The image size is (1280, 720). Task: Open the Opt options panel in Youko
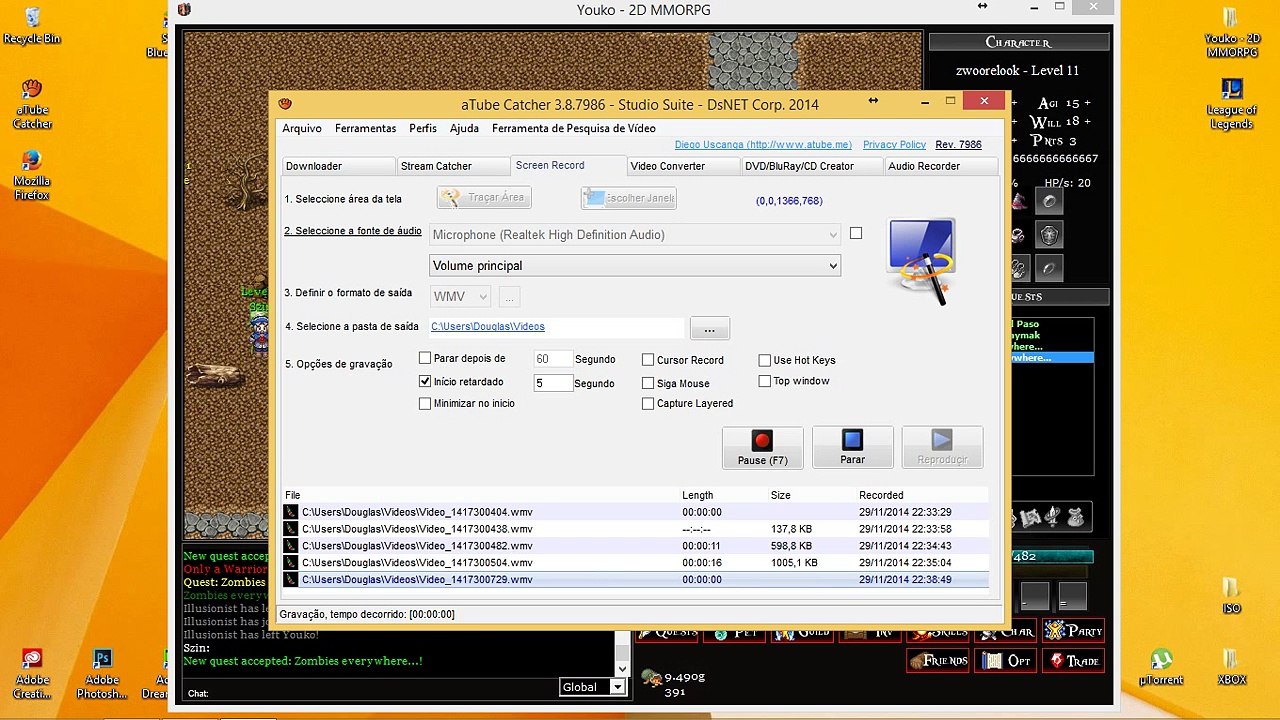[1007, 660]
